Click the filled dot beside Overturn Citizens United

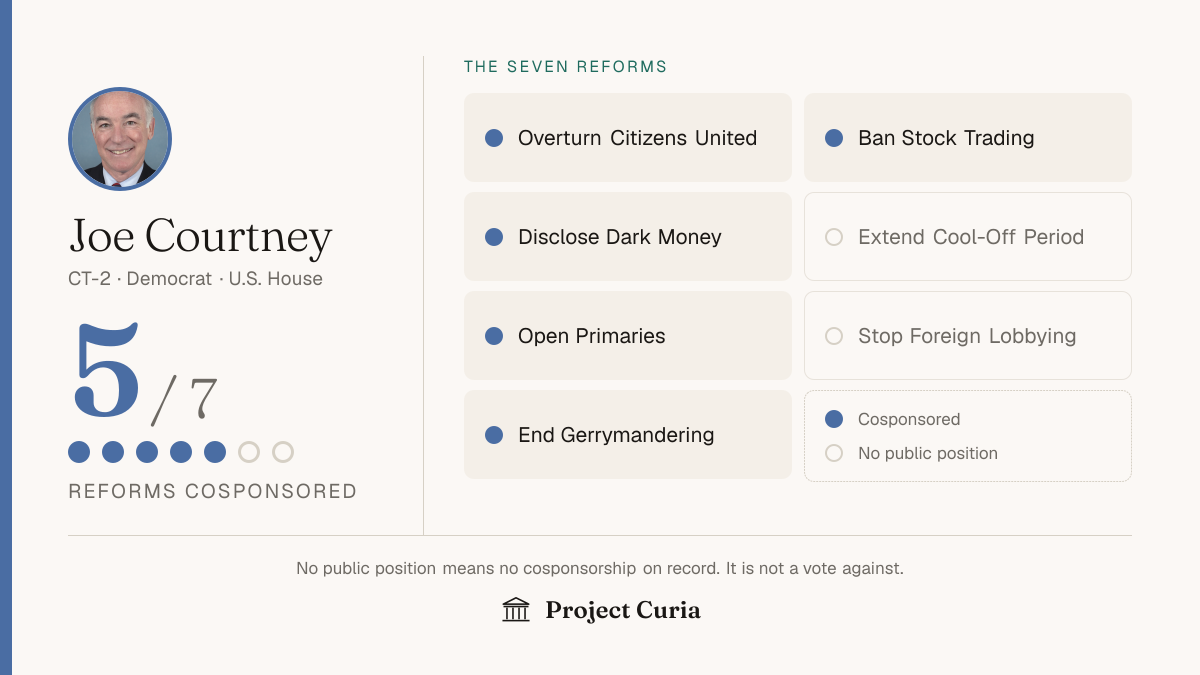[494, 138]
